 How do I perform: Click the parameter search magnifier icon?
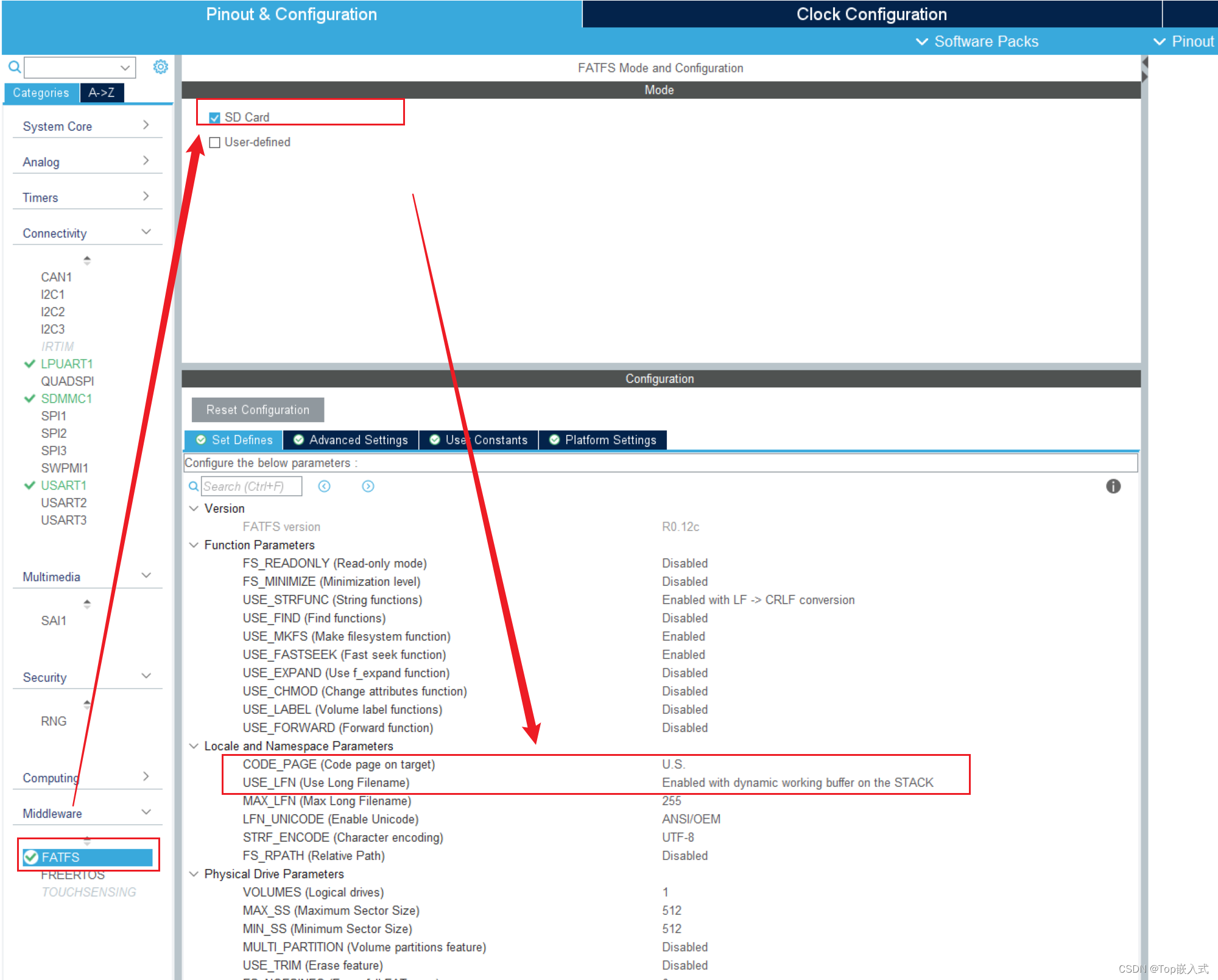193,486
